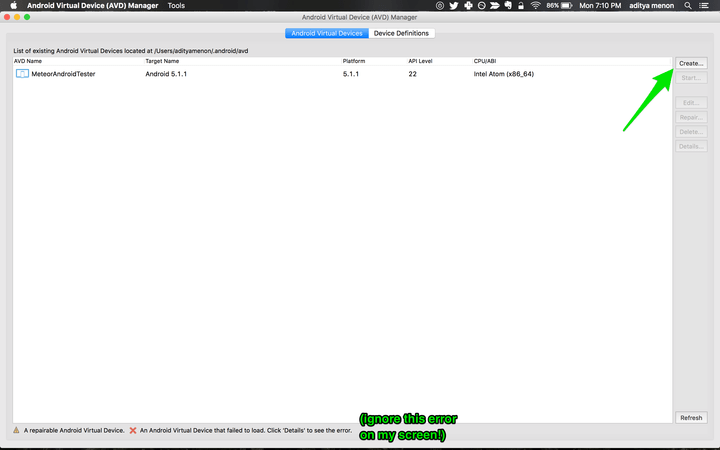Click platform value 5.1.1
Screen dimensions: 720x450
pyautogui.click(x=351, y=74)
